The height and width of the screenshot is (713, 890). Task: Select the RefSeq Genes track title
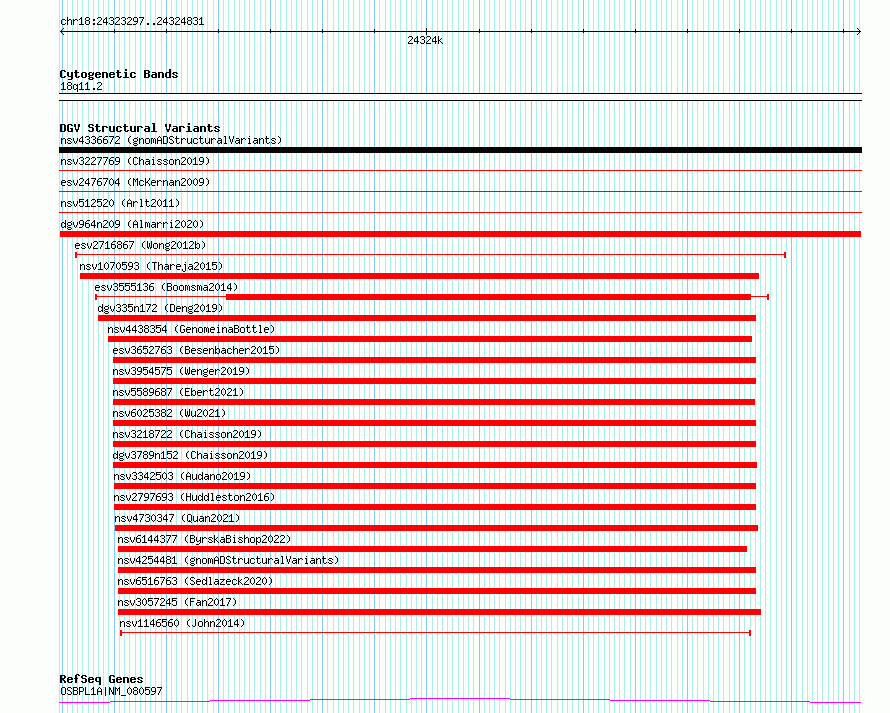pos(101,679)
